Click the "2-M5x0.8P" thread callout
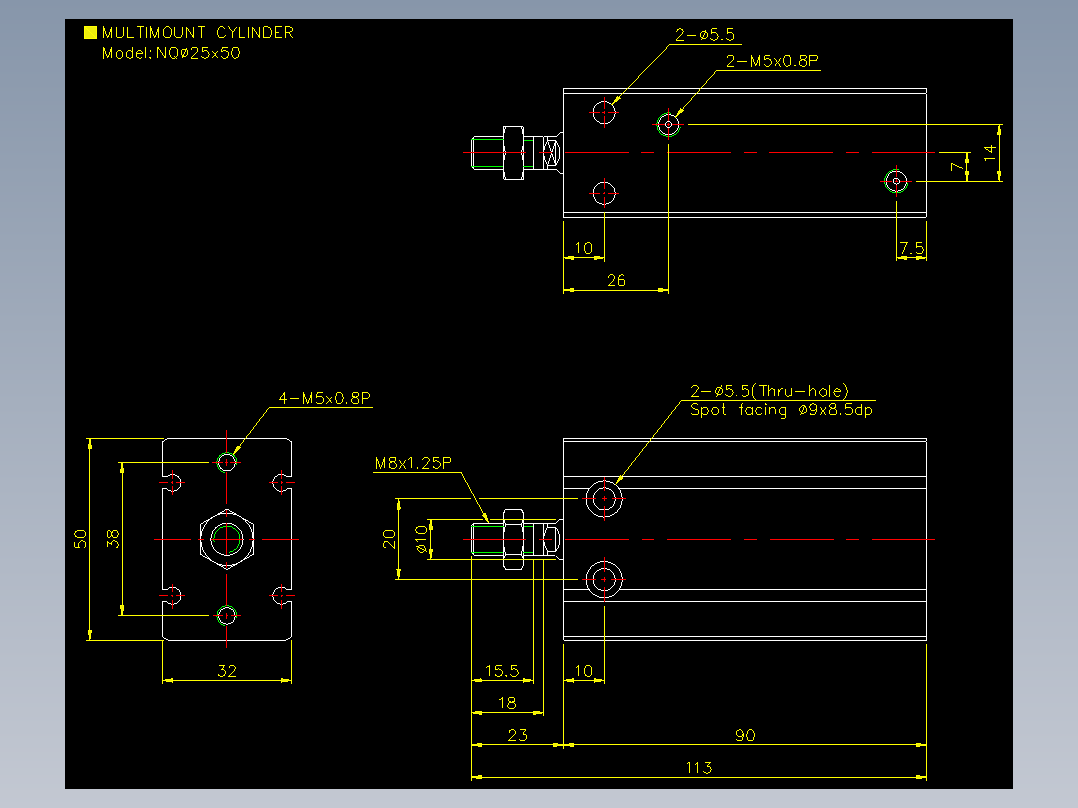 tap(772, 61)
